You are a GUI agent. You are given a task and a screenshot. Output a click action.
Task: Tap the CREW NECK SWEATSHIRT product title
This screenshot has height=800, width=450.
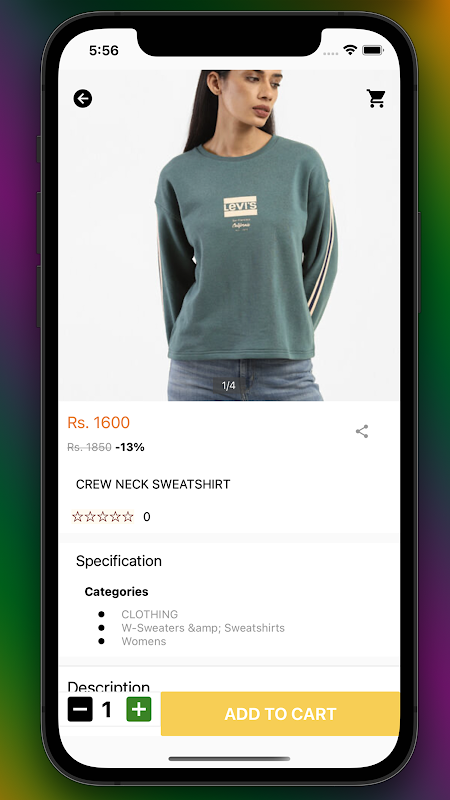click(153, 484)
